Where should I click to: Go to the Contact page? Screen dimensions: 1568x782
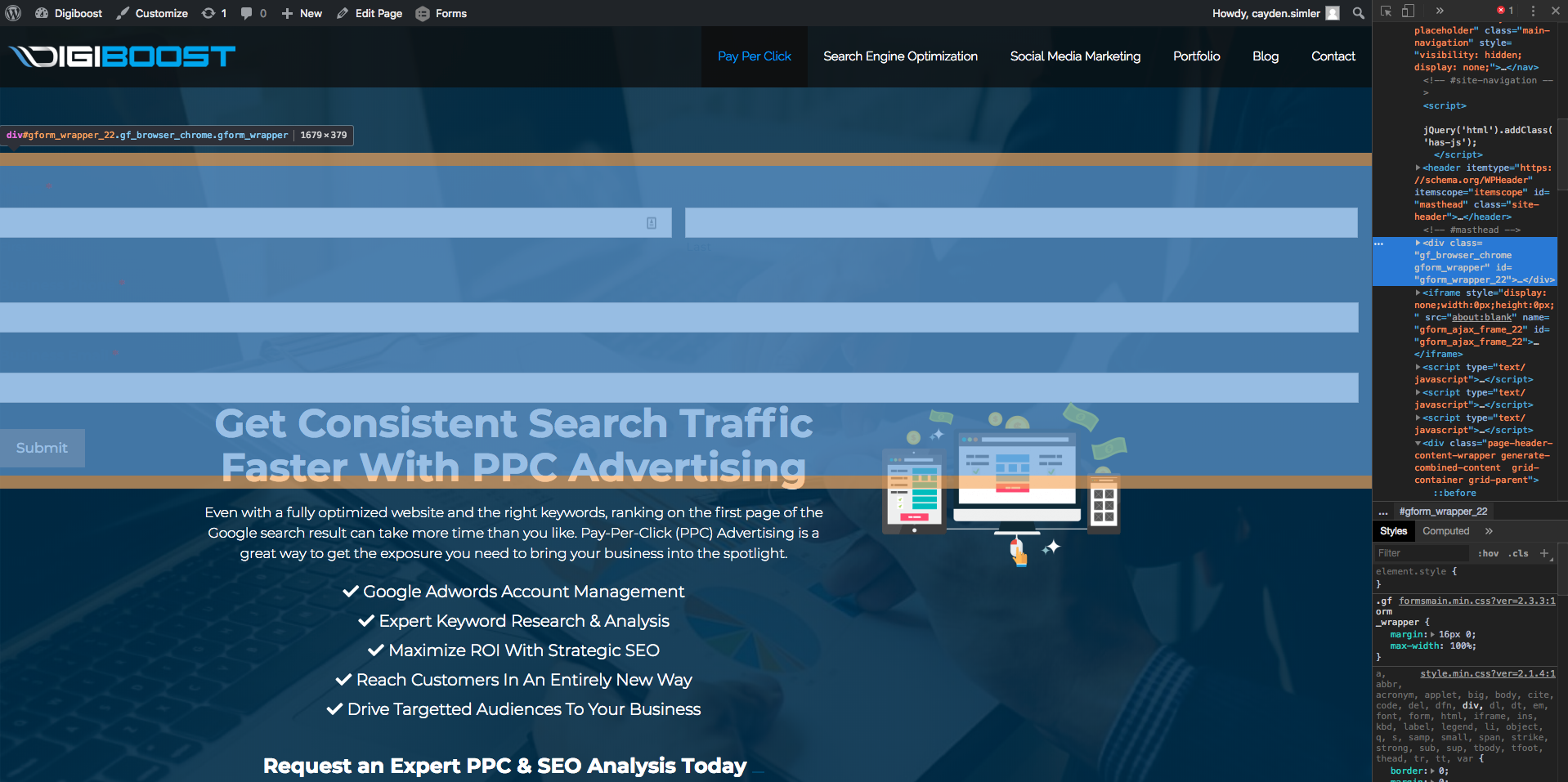coord(1333,56)
